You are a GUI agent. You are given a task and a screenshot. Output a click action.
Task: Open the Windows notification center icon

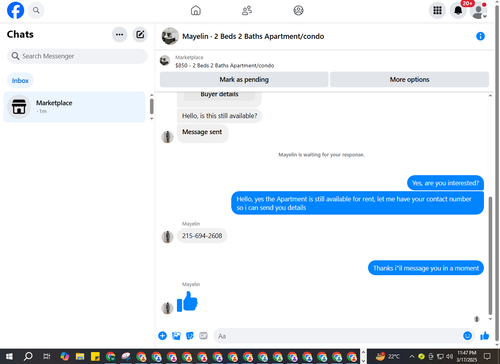(x=487, y=356)
